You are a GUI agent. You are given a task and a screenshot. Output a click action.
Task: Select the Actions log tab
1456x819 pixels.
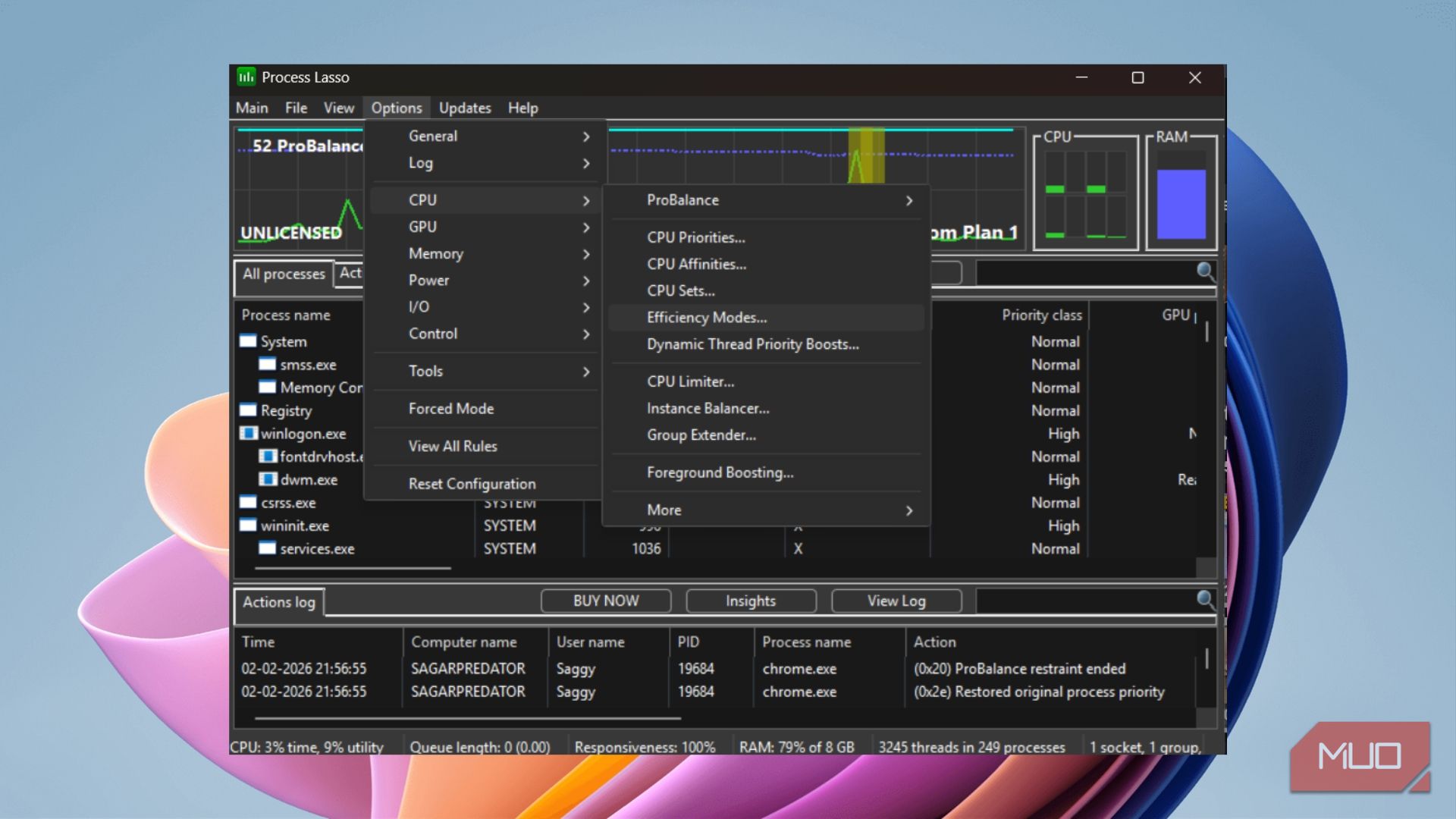[x=279, y=602]
